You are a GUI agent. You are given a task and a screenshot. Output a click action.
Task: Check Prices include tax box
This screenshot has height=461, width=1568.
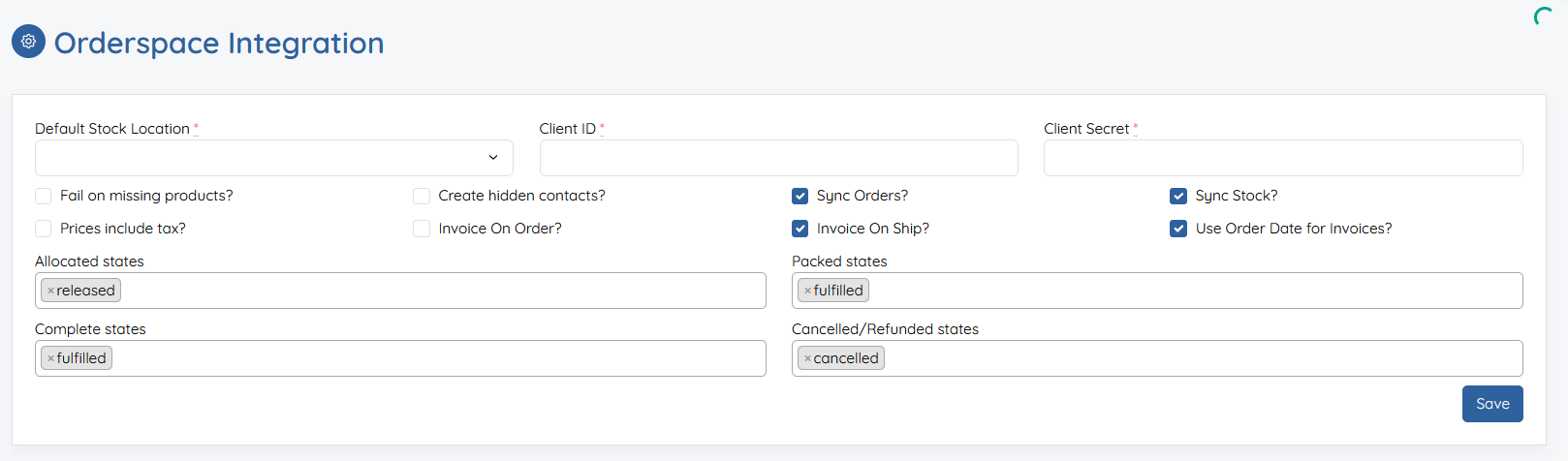click(x=43, y=229)
